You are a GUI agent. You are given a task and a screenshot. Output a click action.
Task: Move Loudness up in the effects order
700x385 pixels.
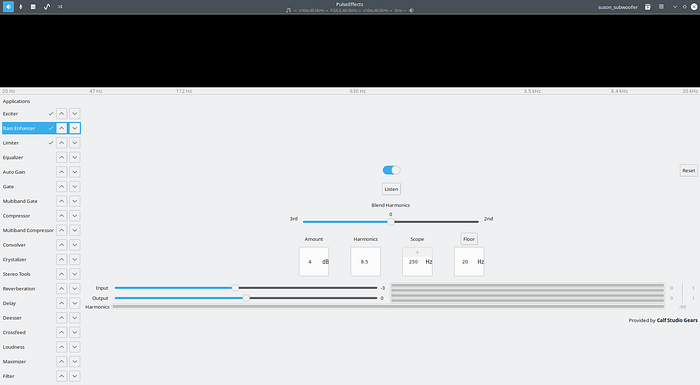point(62,347)
